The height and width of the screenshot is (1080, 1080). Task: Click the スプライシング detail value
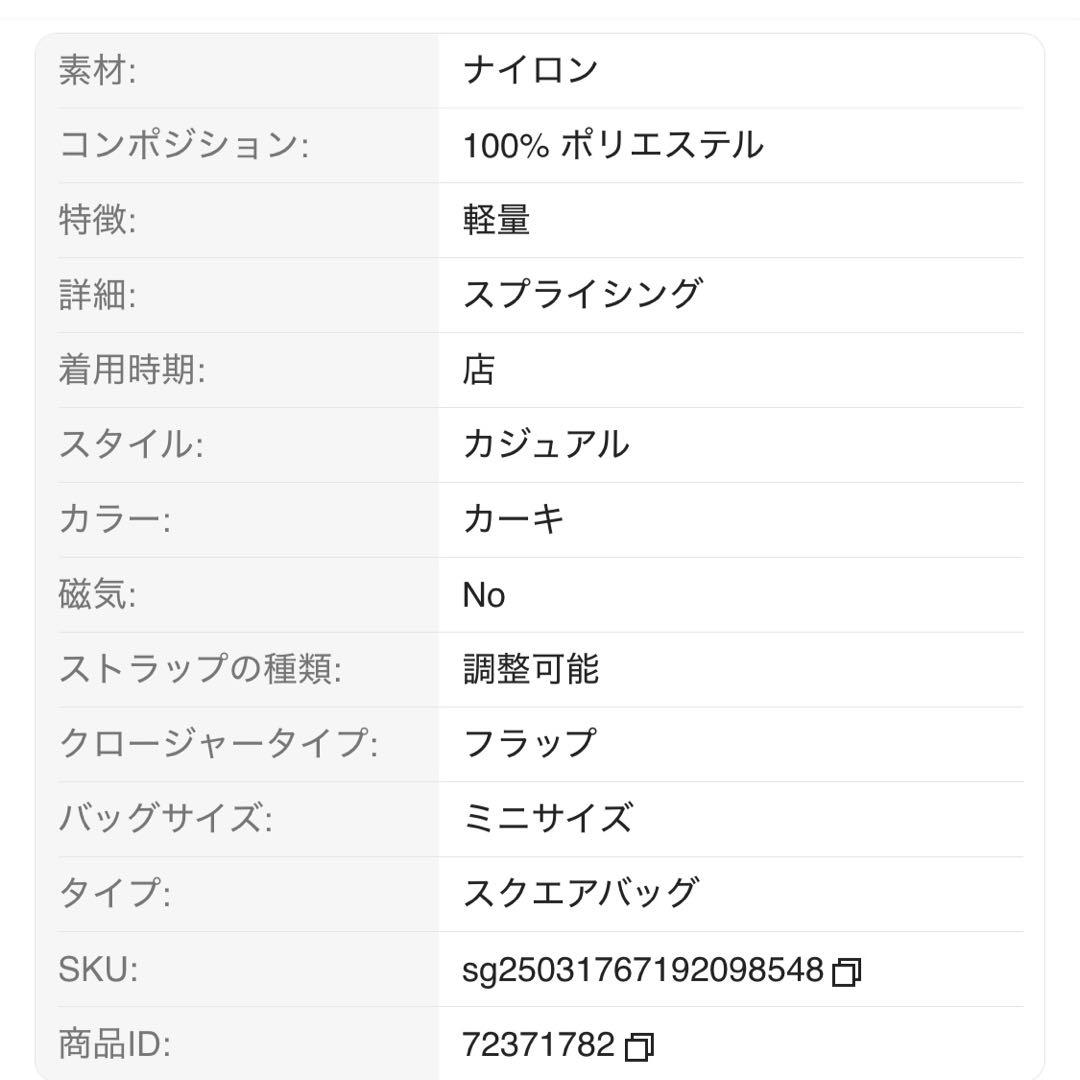pyautogui.click(x=582, y=295)
